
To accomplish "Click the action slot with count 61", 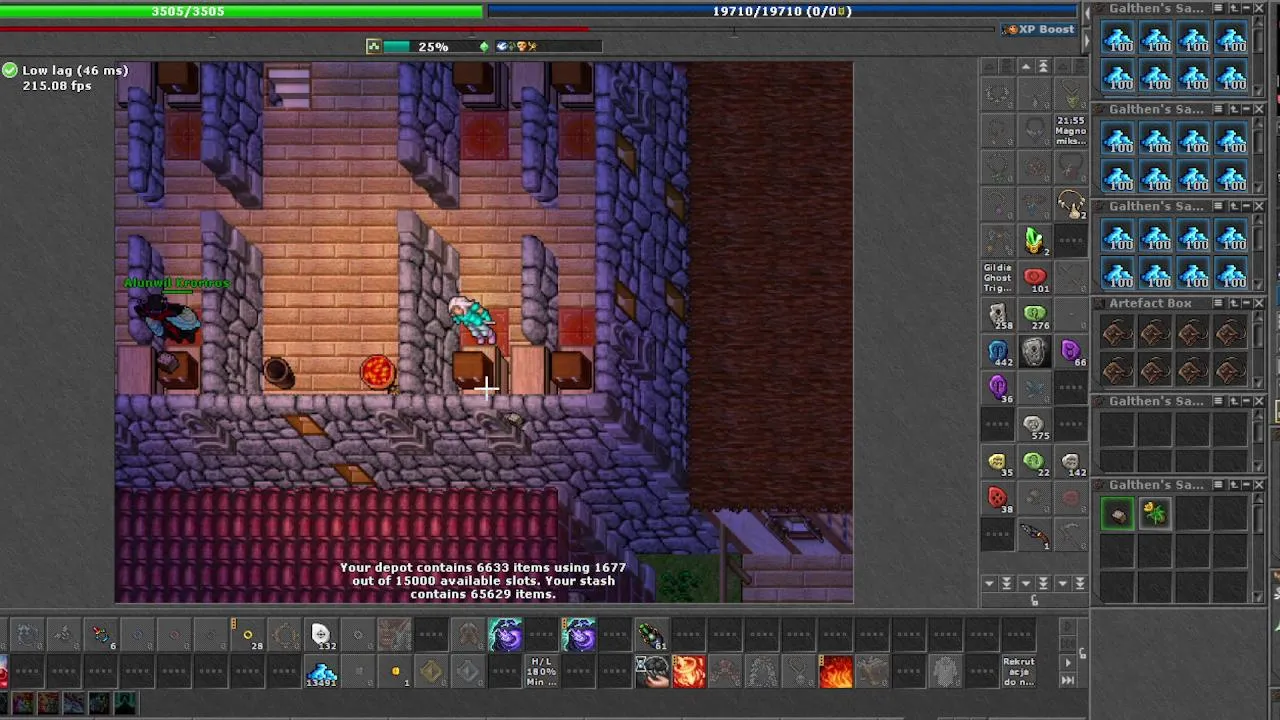I will [x=651, y=635].
